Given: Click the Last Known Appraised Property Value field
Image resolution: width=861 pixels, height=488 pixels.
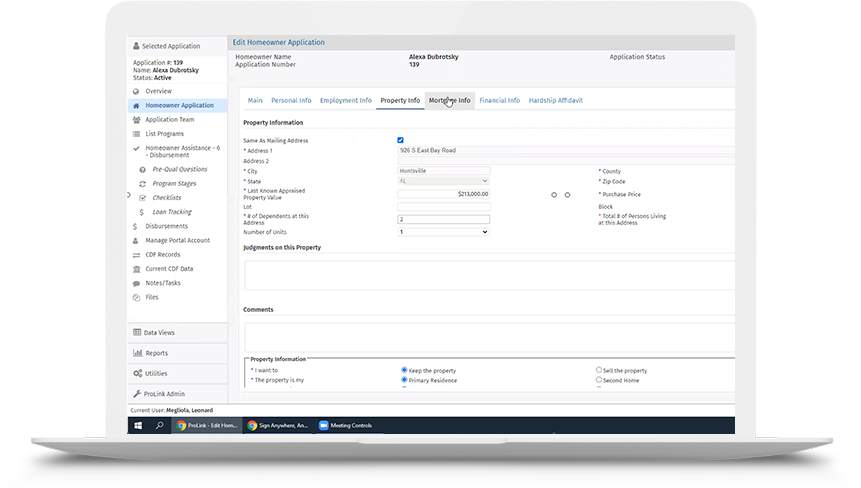Looking at the screenshot, I should pos(443,194).
